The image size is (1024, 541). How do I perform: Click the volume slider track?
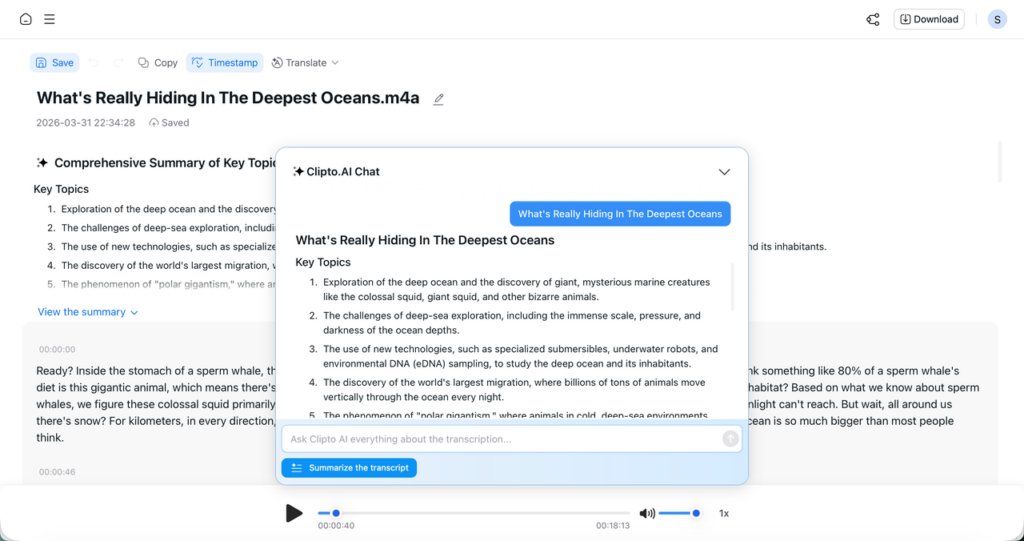[677, 513]
